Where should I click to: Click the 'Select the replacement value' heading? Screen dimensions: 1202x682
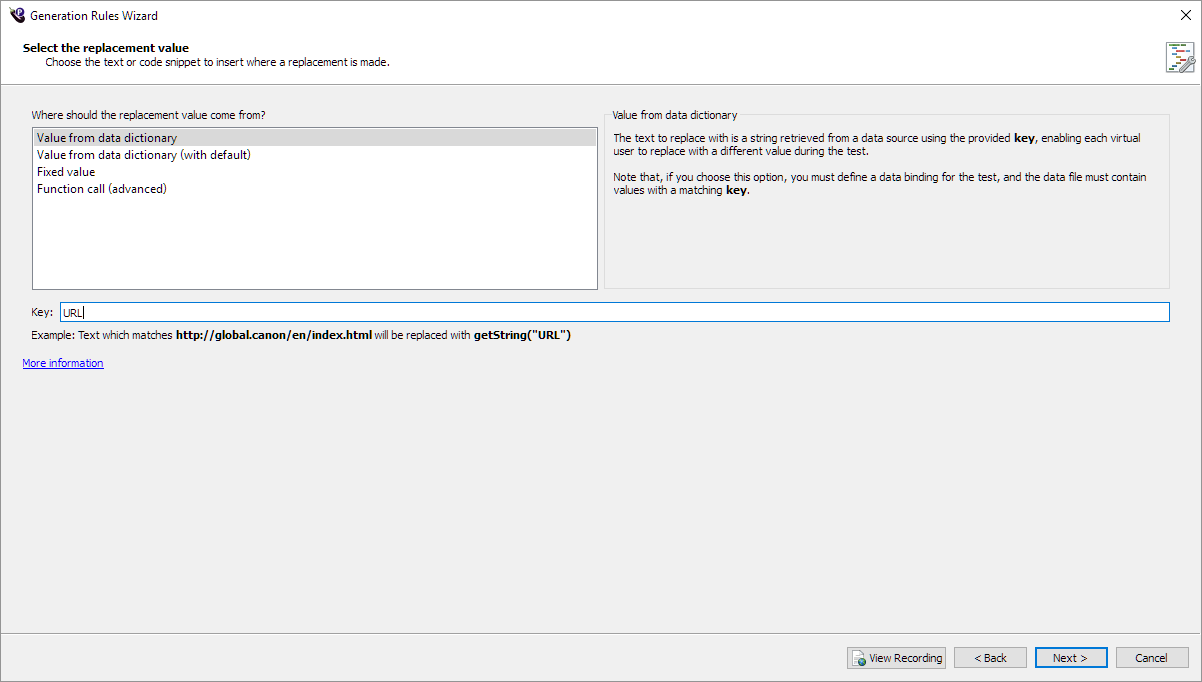pos(106,48)
